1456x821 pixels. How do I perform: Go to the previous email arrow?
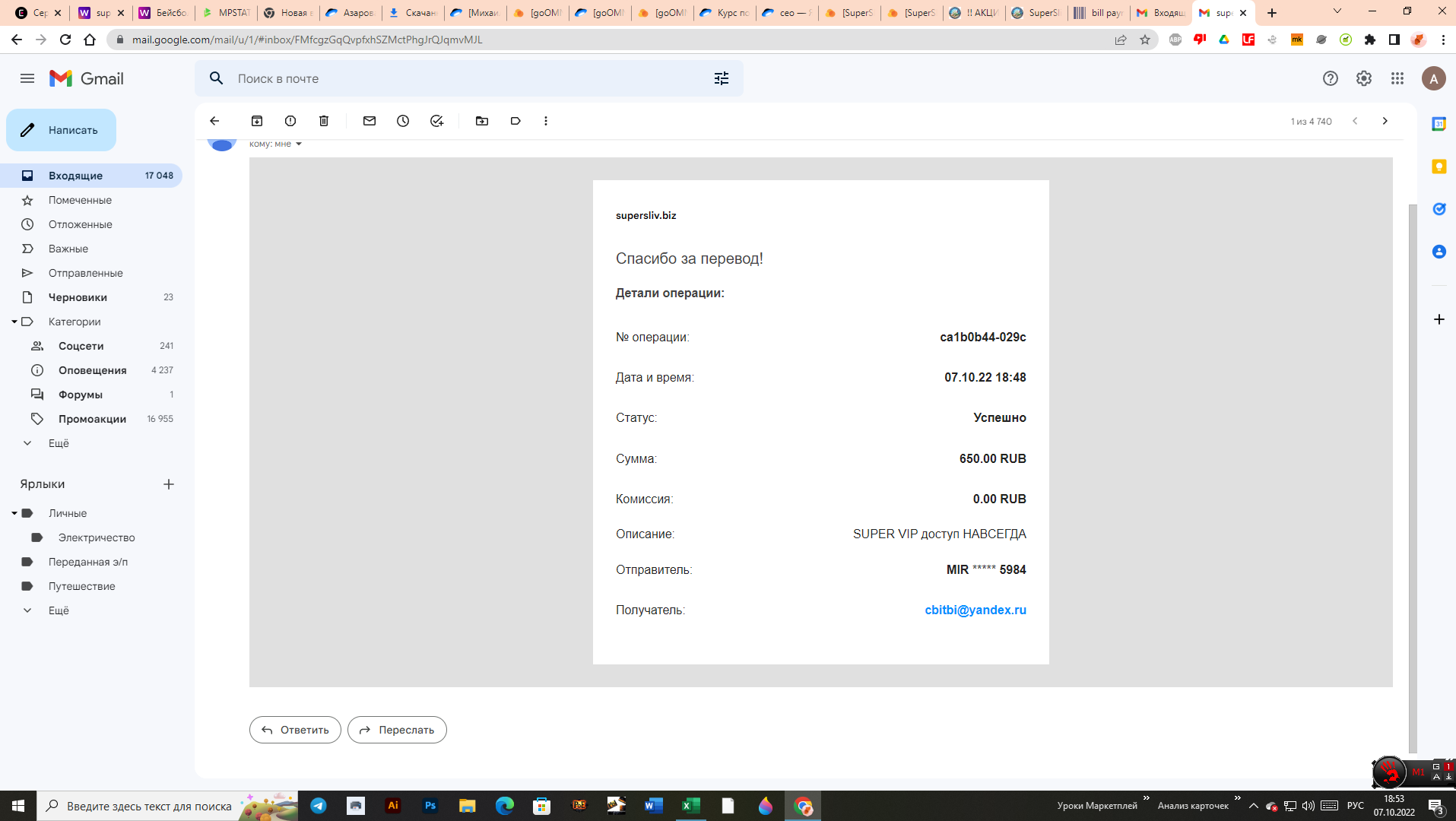pyautogui.click(x=1355, y=121)
